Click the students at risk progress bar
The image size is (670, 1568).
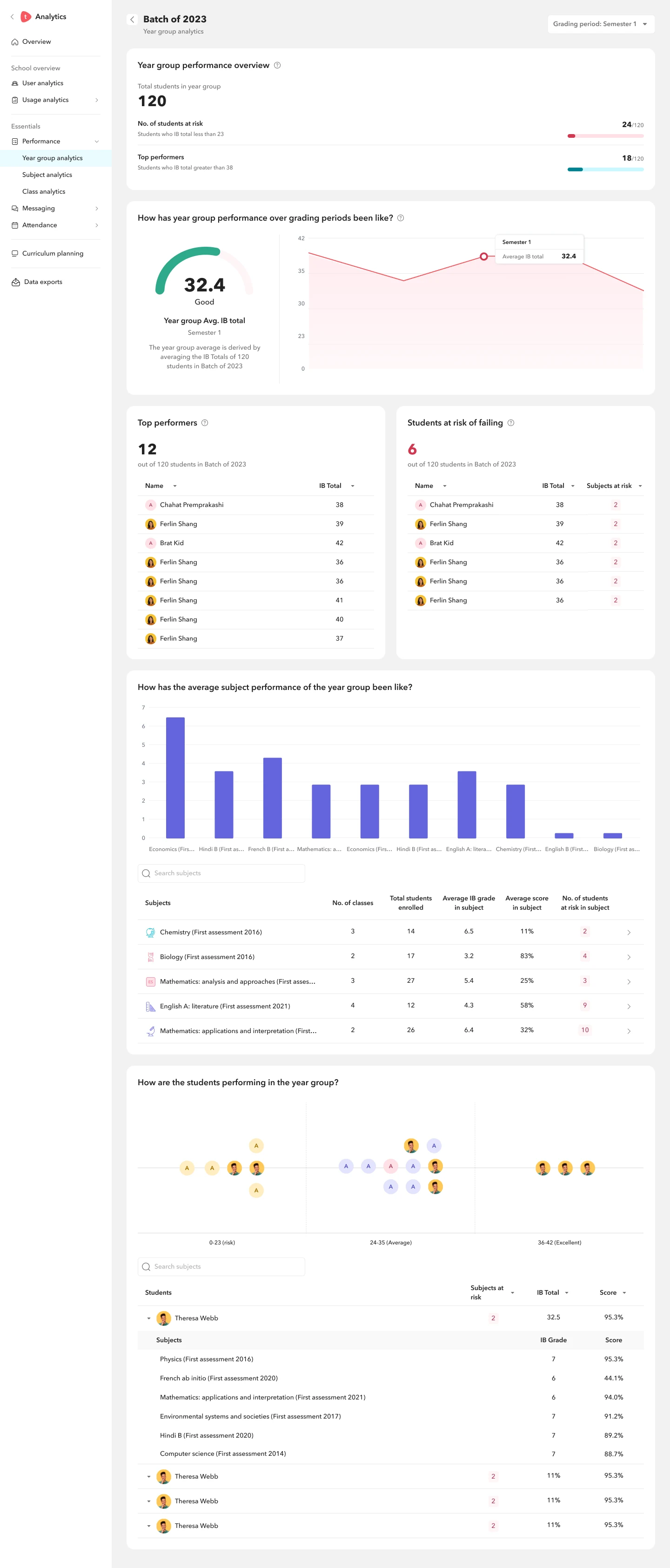tap(605, 136)
